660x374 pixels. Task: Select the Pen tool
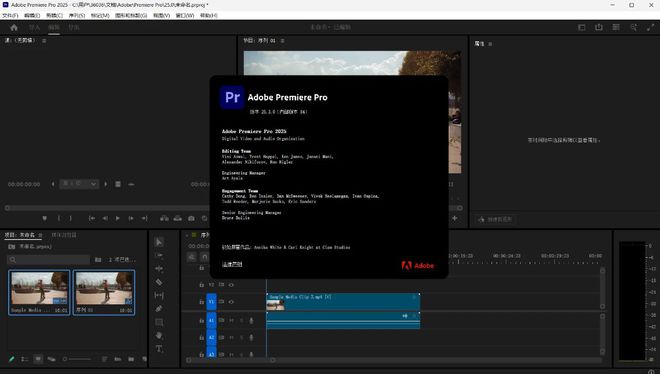[159, 309]
